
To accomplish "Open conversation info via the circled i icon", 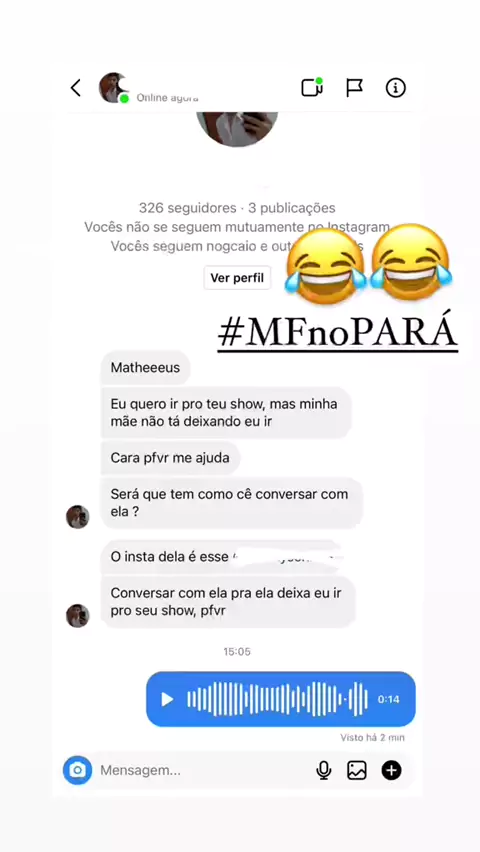I will (x=395, y=87).
